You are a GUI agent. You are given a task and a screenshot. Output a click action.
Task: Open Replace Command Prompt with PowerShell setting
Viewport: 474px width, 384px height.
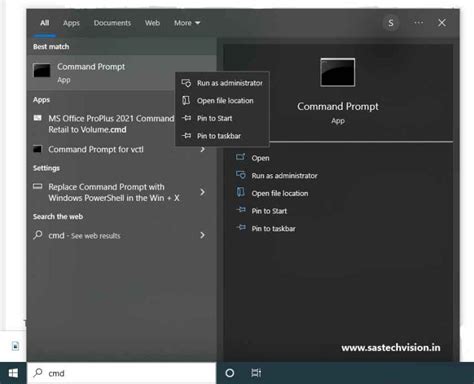pos(114,192)
